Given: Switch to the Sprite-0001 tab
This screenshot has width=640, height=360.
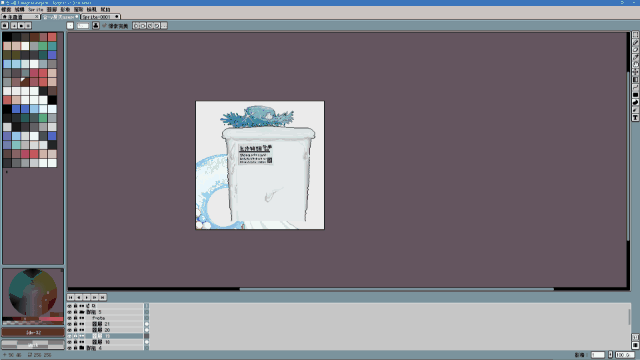Looking at the screenshot, I should (x=100, y=17).
